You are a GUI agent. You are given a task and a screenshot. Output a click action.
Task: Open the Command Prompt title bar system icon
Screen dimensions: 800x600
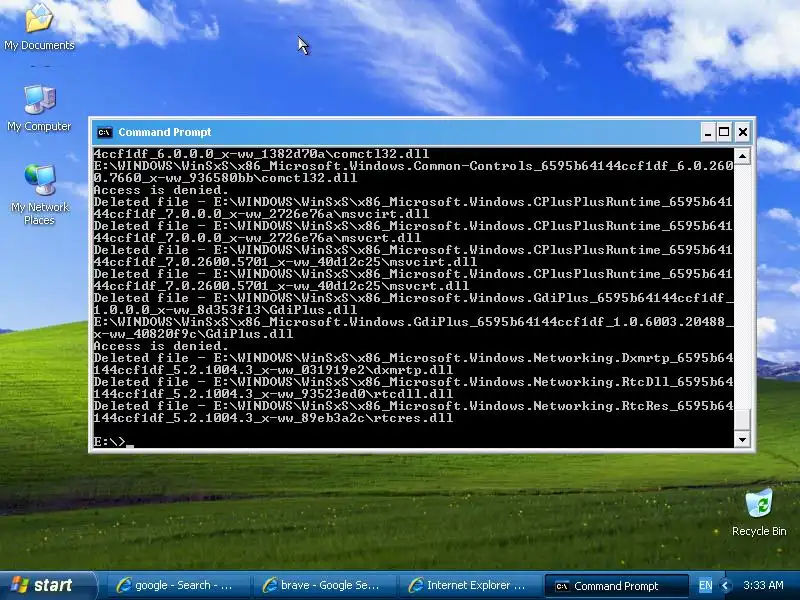(105, 132)
